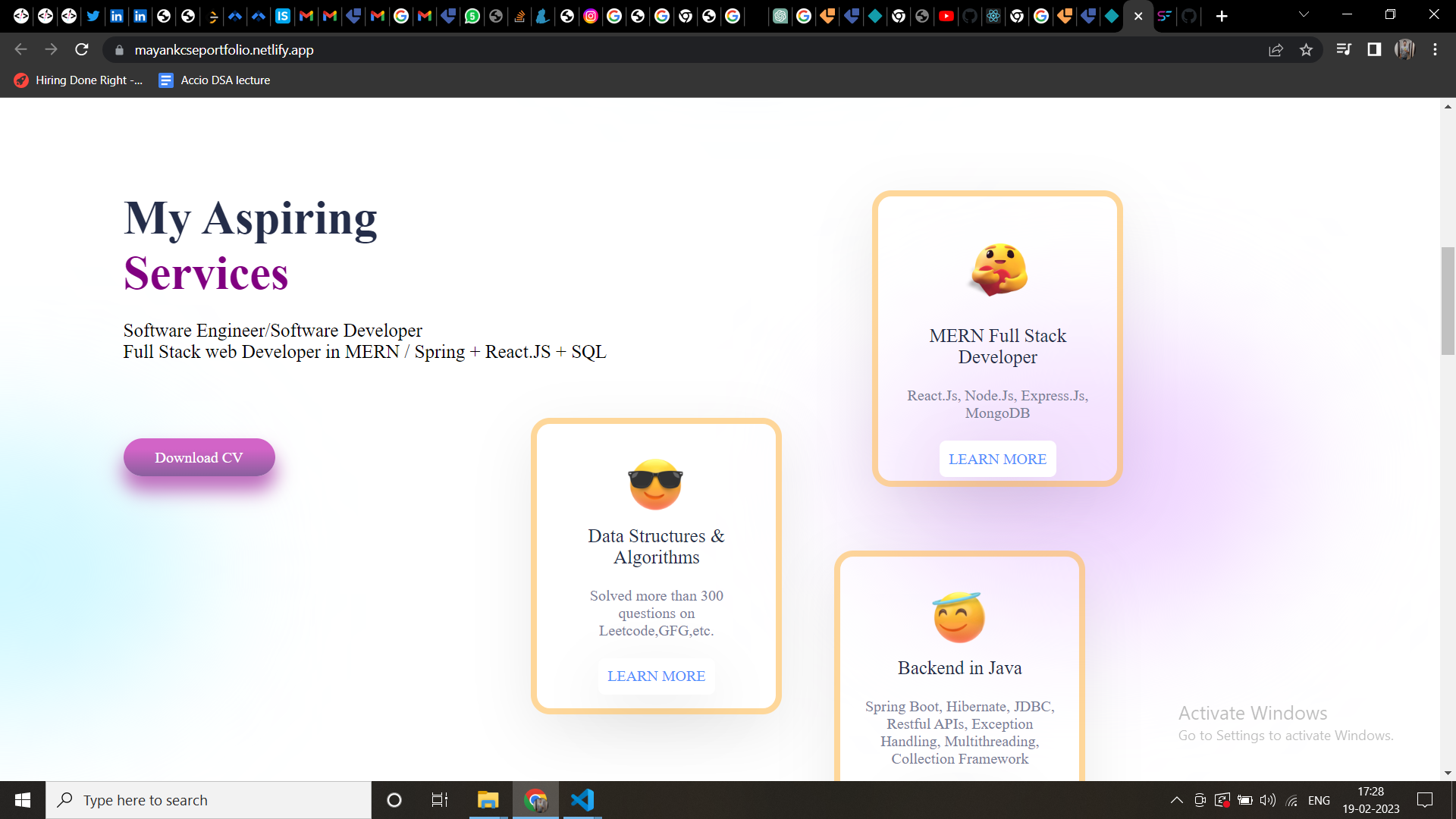The width and height of the screenshot is (1456, 819).
Task: Bookmark this page using the star icon
Action: tap(1307, 49)
